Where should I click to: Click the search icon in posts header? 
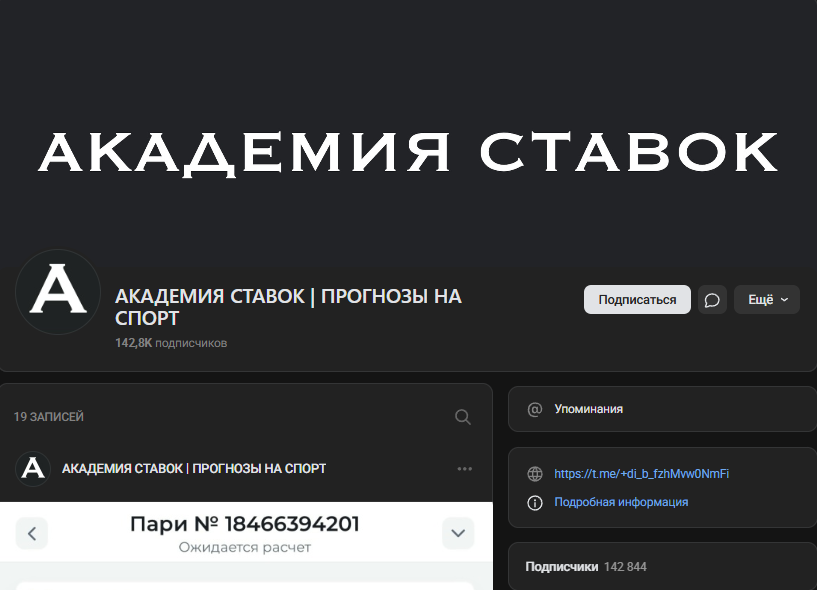463,417
